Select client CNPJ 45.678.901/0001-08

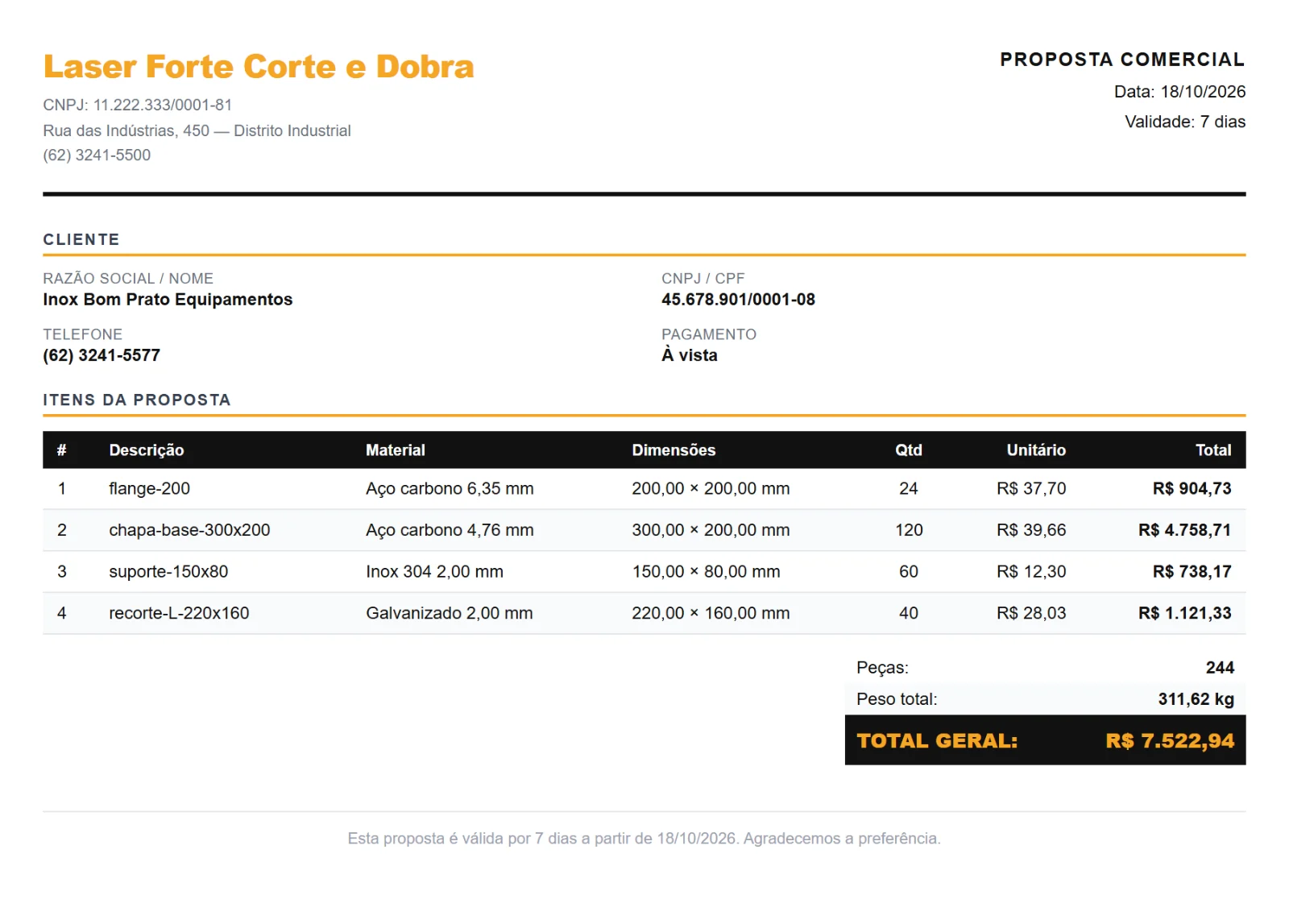click(738, 299)
